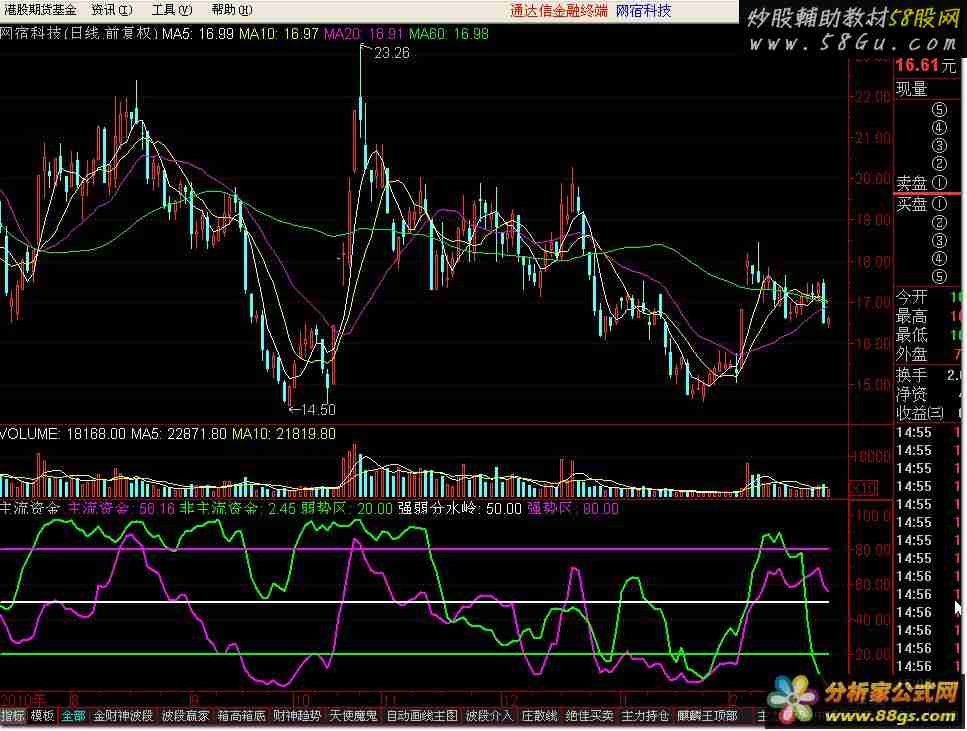
Task: Select the 金财神波段 indicator tab
Action: pyautogui.click(x=123, y=716)
